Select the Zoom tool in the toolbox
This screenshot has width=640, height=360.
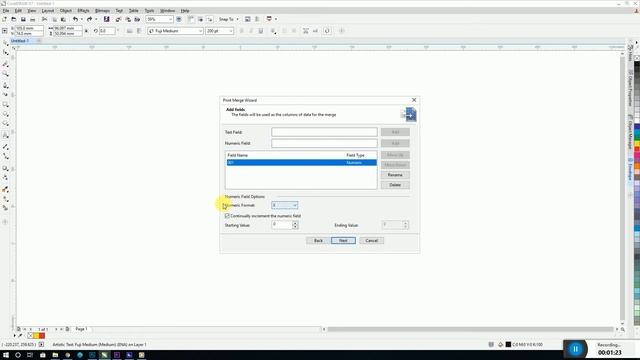[6, 74]
